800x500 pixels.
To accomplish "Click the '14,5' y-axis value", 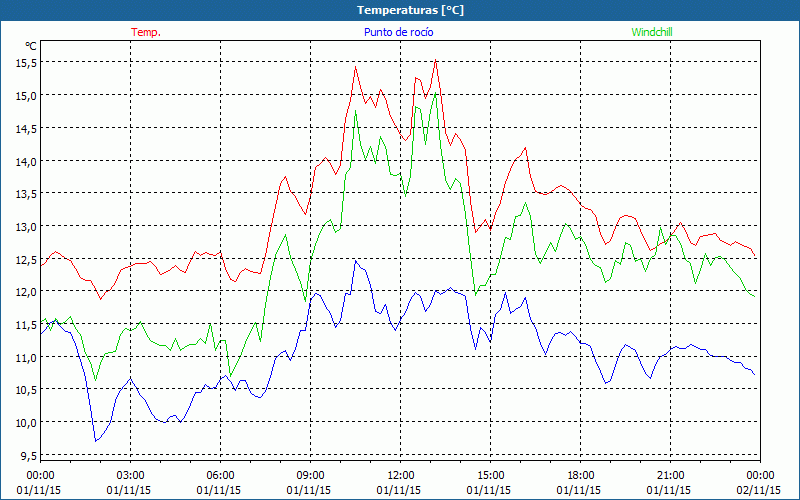I will [x=27, y=129].
